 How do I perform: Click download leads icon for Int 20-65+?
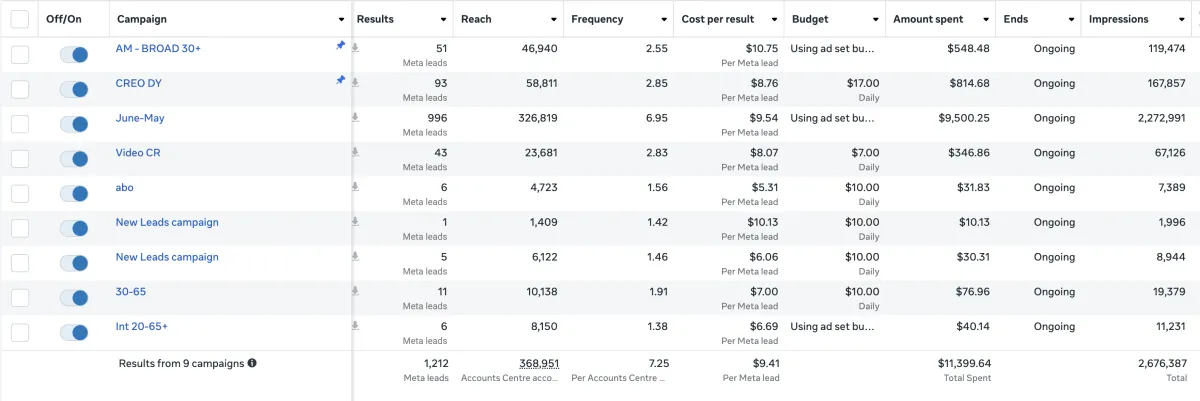click(x=355, y=327)
